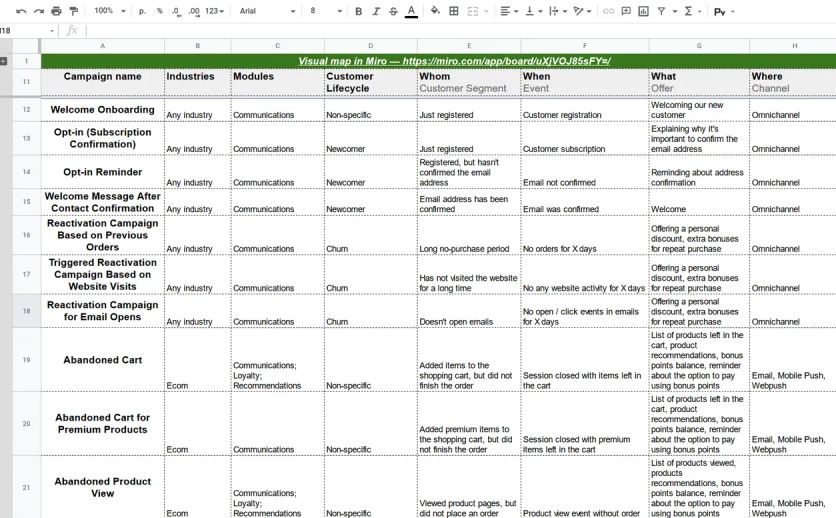Activate the paint format tool
The height and width of the screenshot is (518, 836).
click(74, 11)
